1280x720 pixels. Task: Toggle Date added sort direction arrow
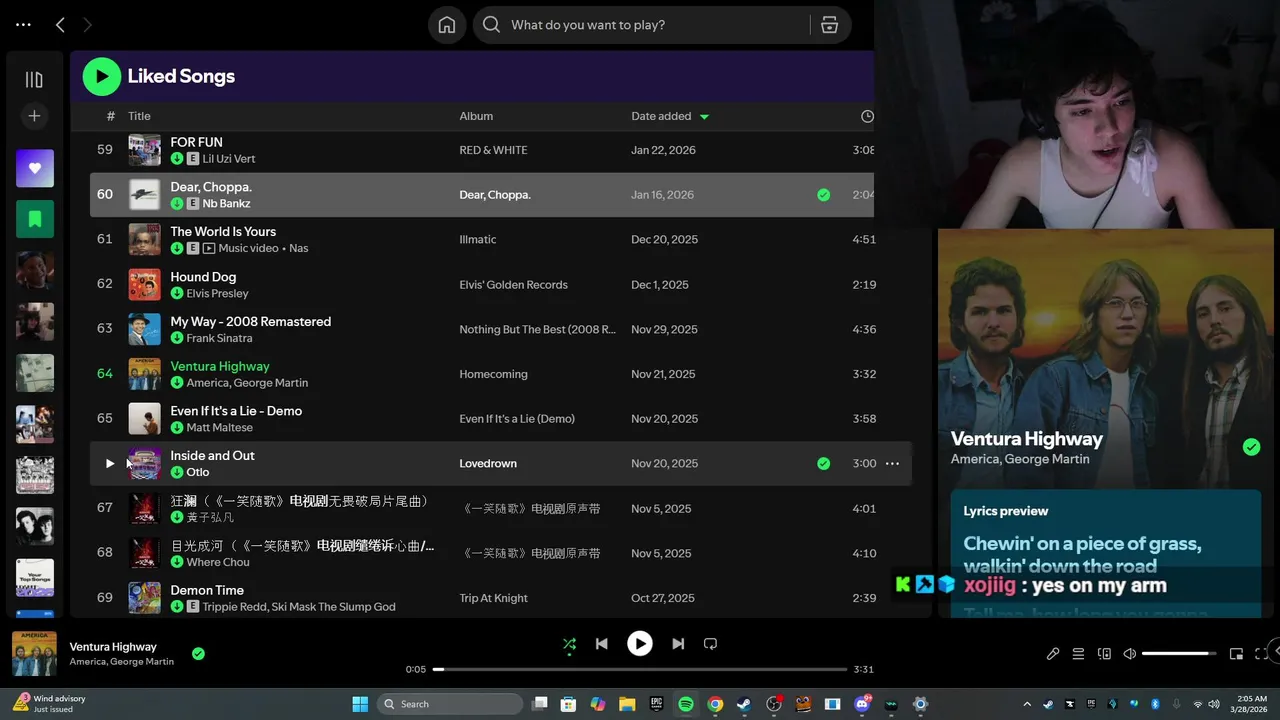(x=704, y=117)
